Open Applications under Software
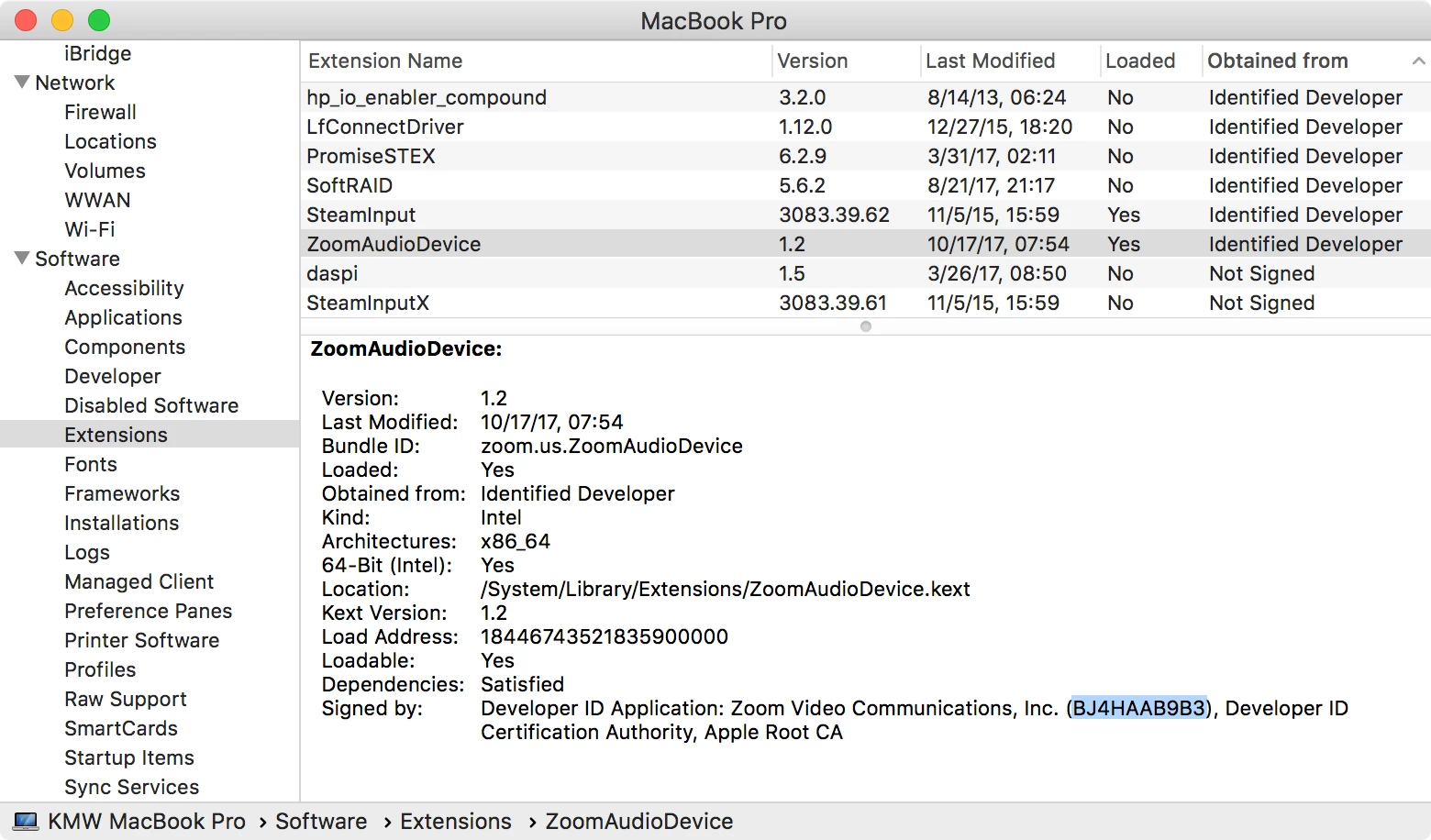The image size is (1431, 840). 123,317
